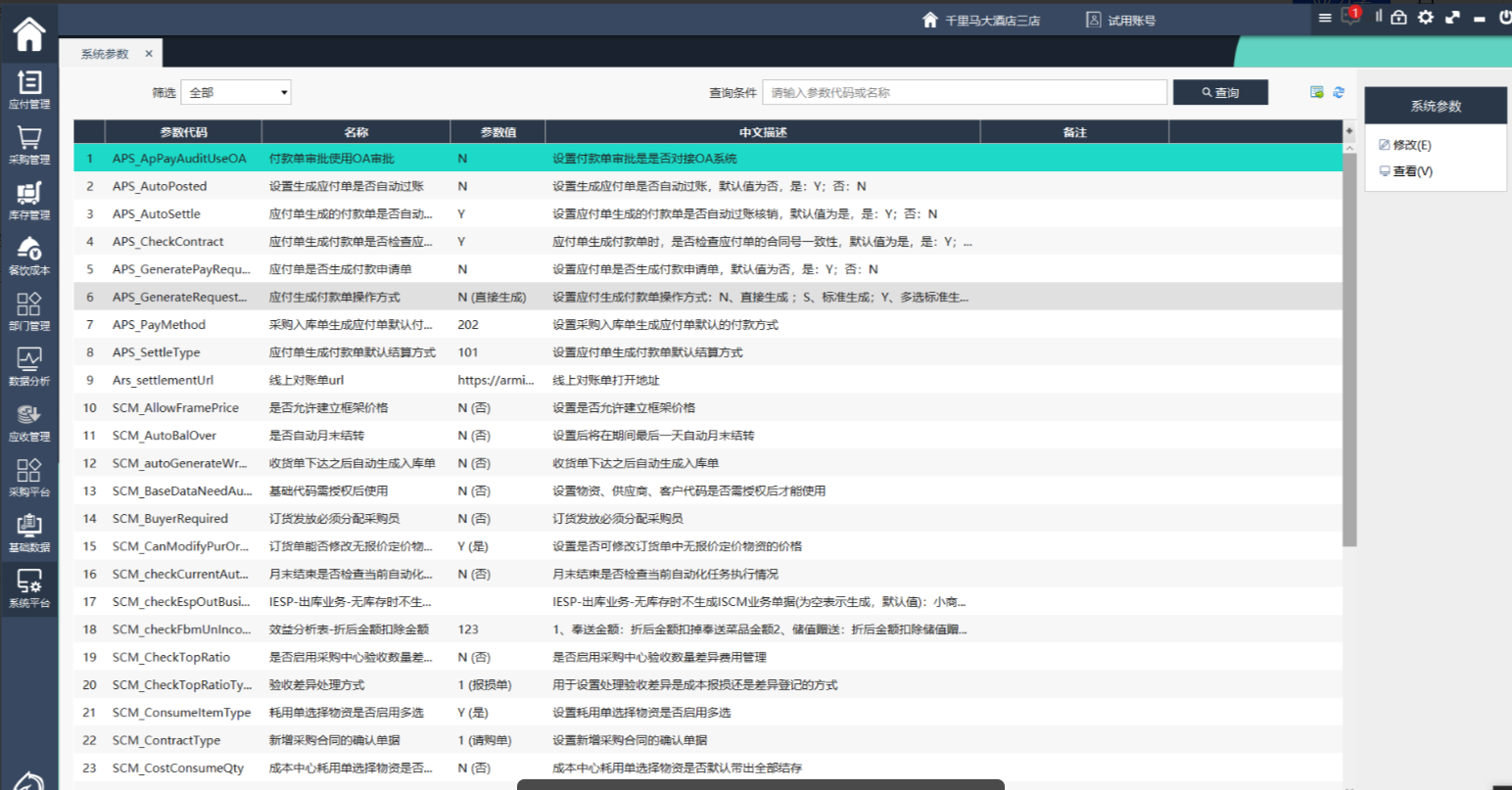This screenshot has width=1512, height=790.
Task: Click the 查询条件 parameter search field
Action: point(965,92)
